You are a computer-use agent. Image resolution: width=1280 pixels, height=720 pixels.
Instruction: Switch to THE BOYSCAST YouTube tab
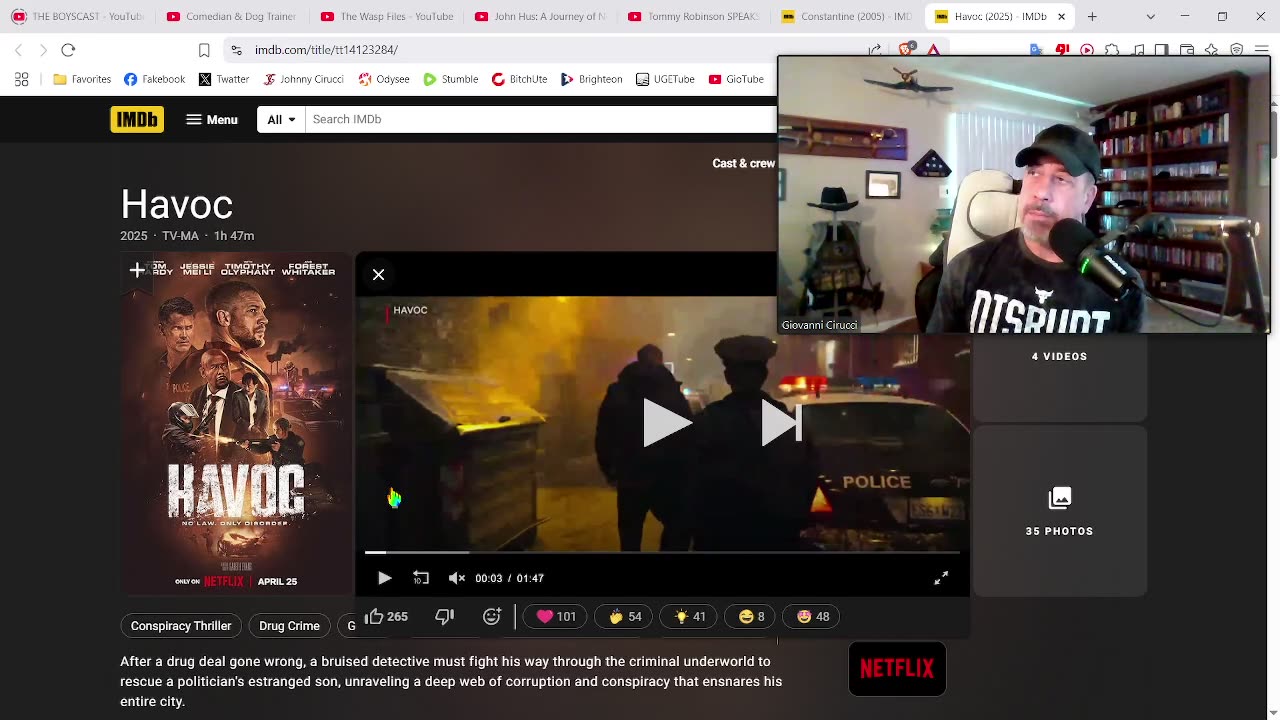77,16
